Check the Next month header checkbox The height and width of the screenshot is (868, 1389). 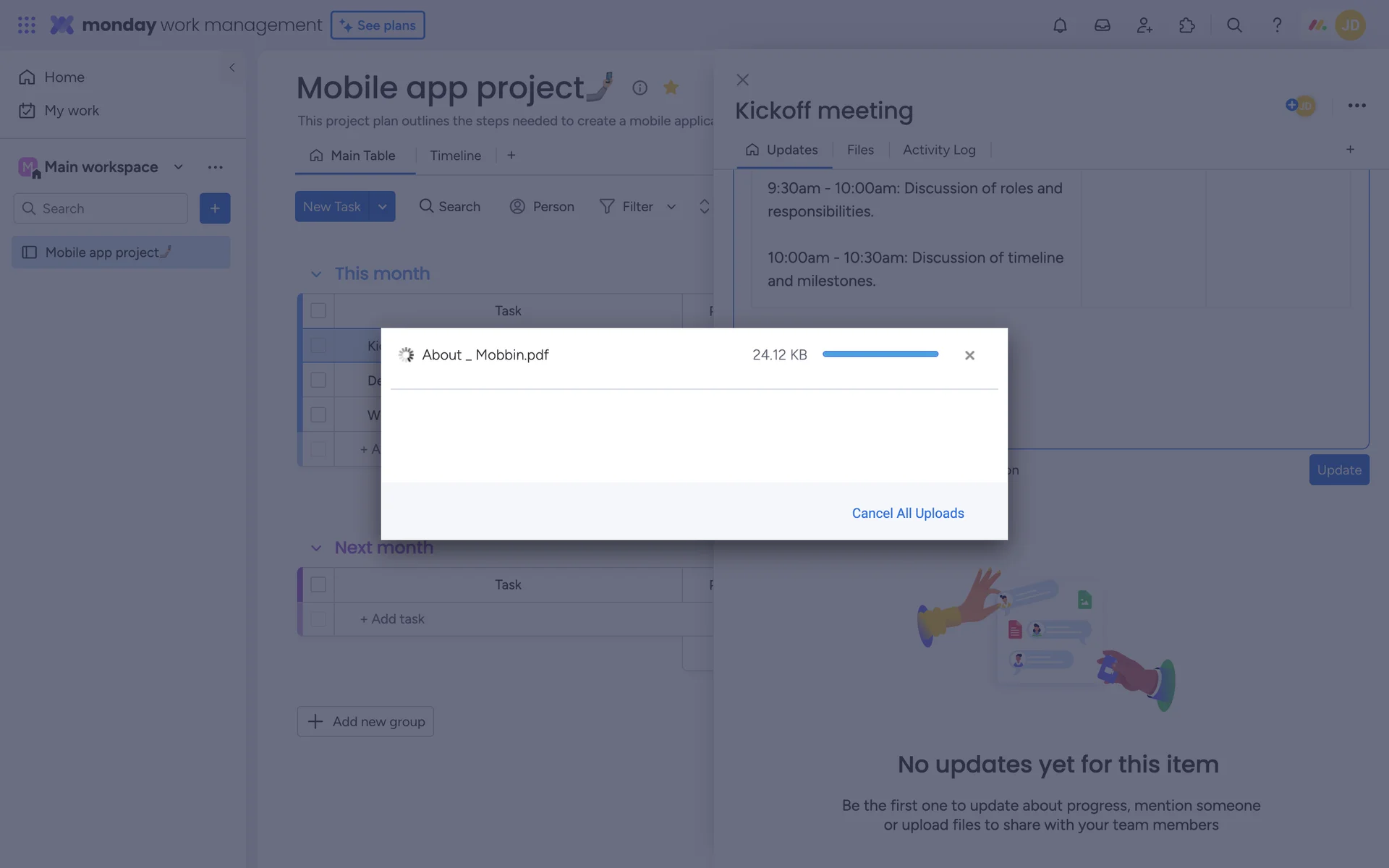[x=318, y=584]
